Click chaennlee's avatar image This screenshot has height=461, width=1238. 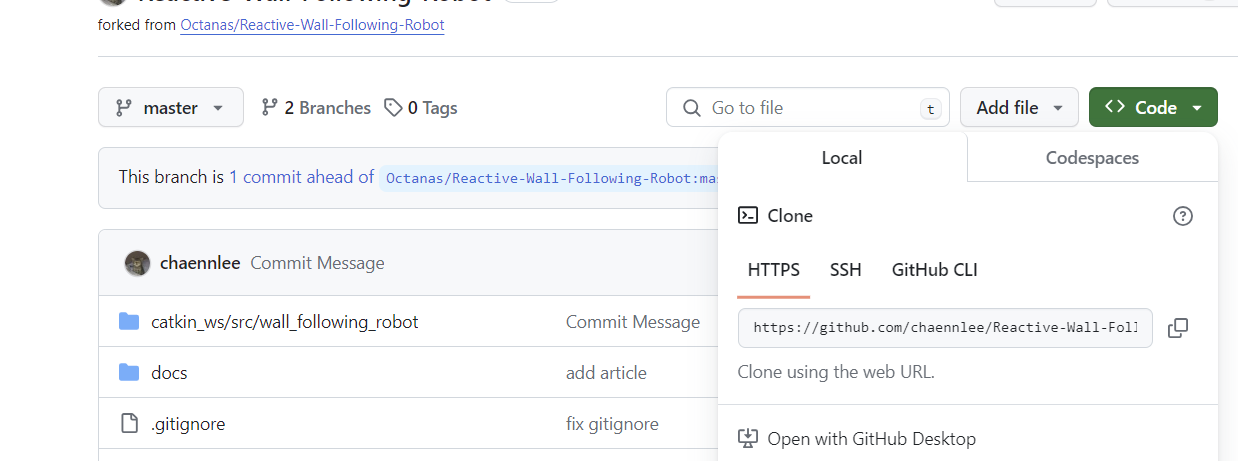coord(137,263)
